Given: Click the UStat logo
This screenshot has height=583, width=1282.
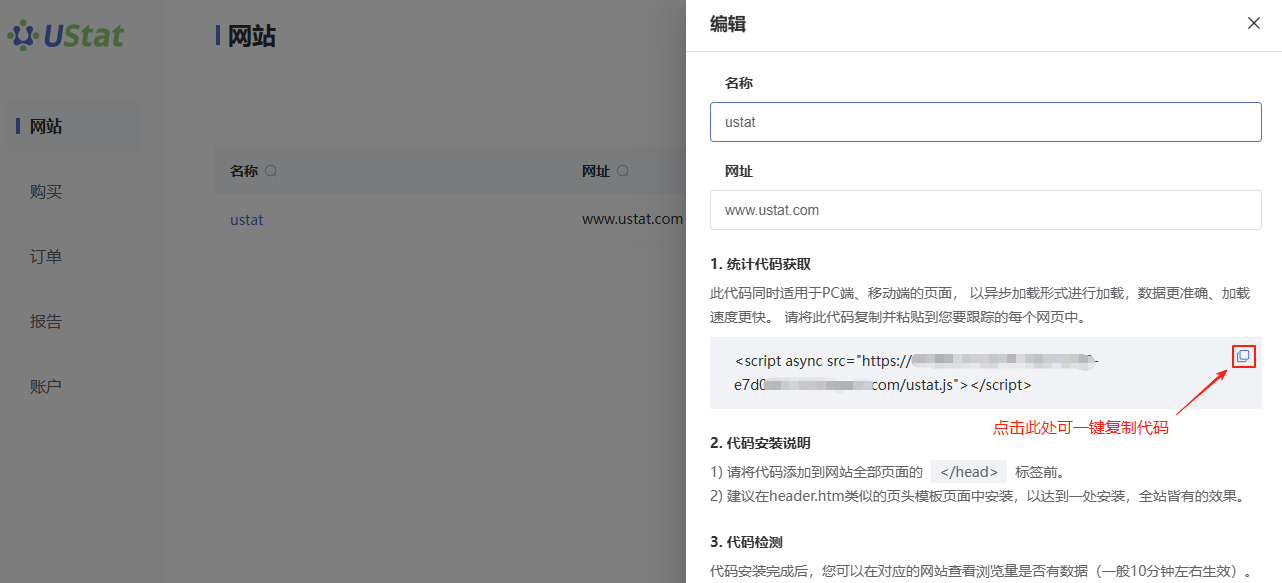Looking at the screenshot, I should [66, 36].
